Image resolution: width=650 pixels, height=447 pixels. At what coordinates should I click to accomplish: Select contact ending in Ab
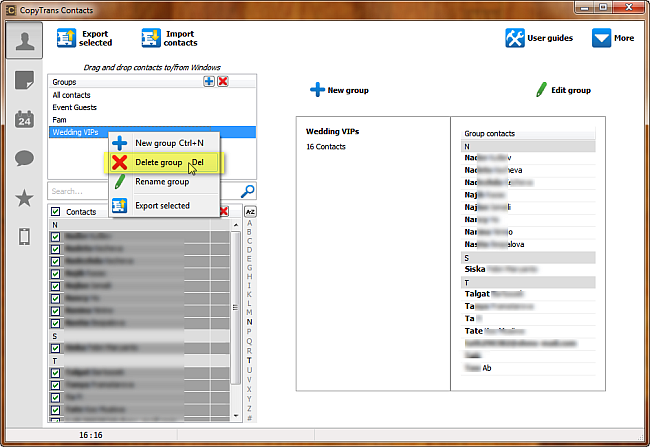(x=528, y=368)
